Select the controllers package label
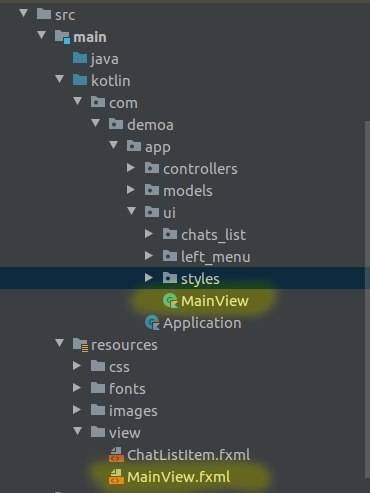Screen dimensions: 370x493 pos(200,169)
